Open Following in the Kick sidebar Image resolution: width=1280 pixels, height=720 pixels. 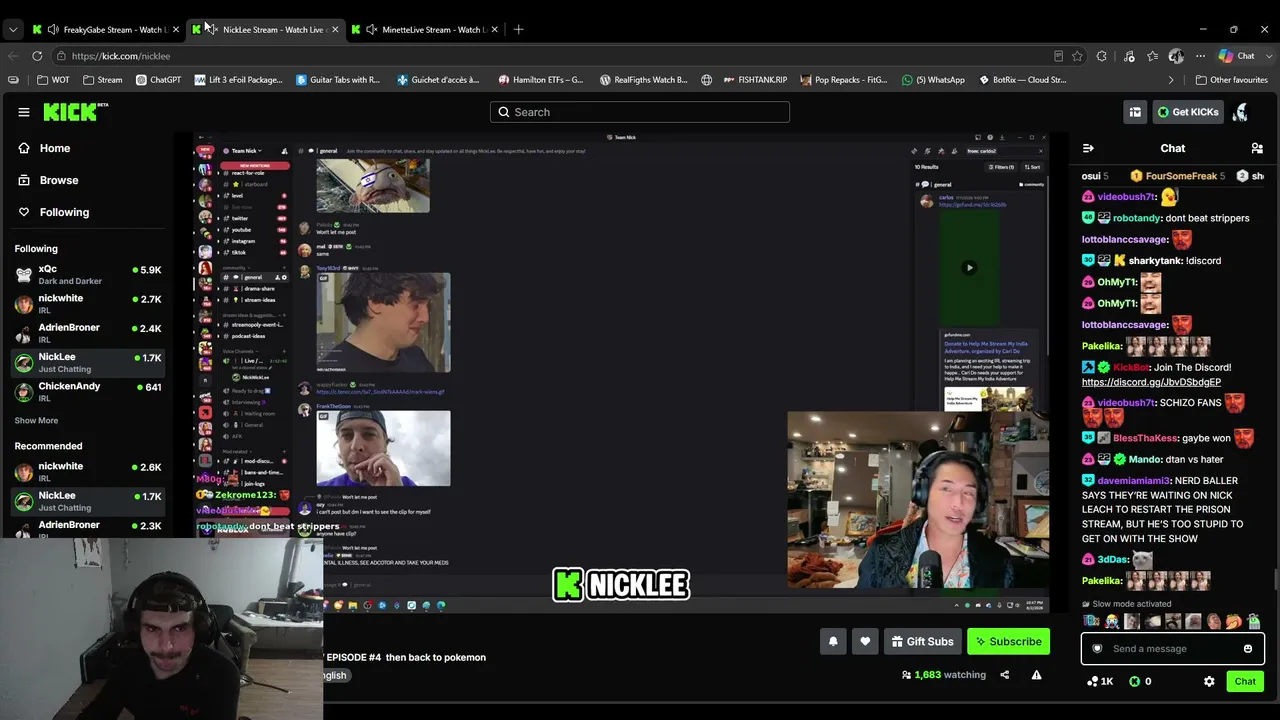pos(64,212)
